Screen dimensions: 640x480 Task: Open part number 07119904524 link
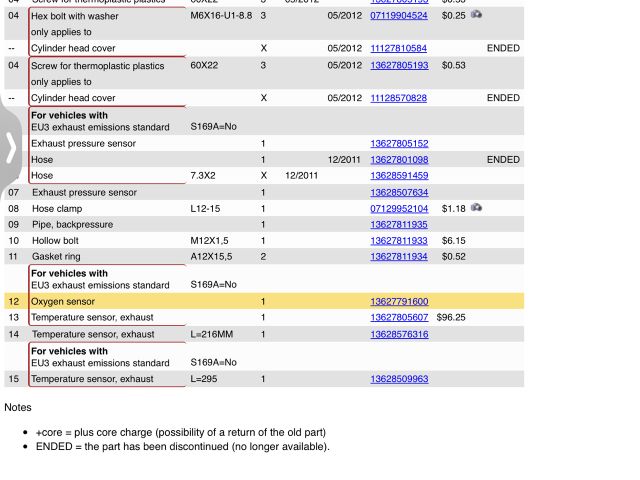[398, 16]
